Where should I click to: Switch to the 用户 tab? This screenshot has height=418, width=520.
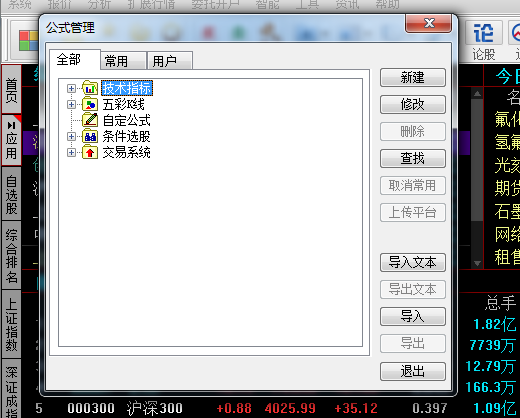coord(170,61)
